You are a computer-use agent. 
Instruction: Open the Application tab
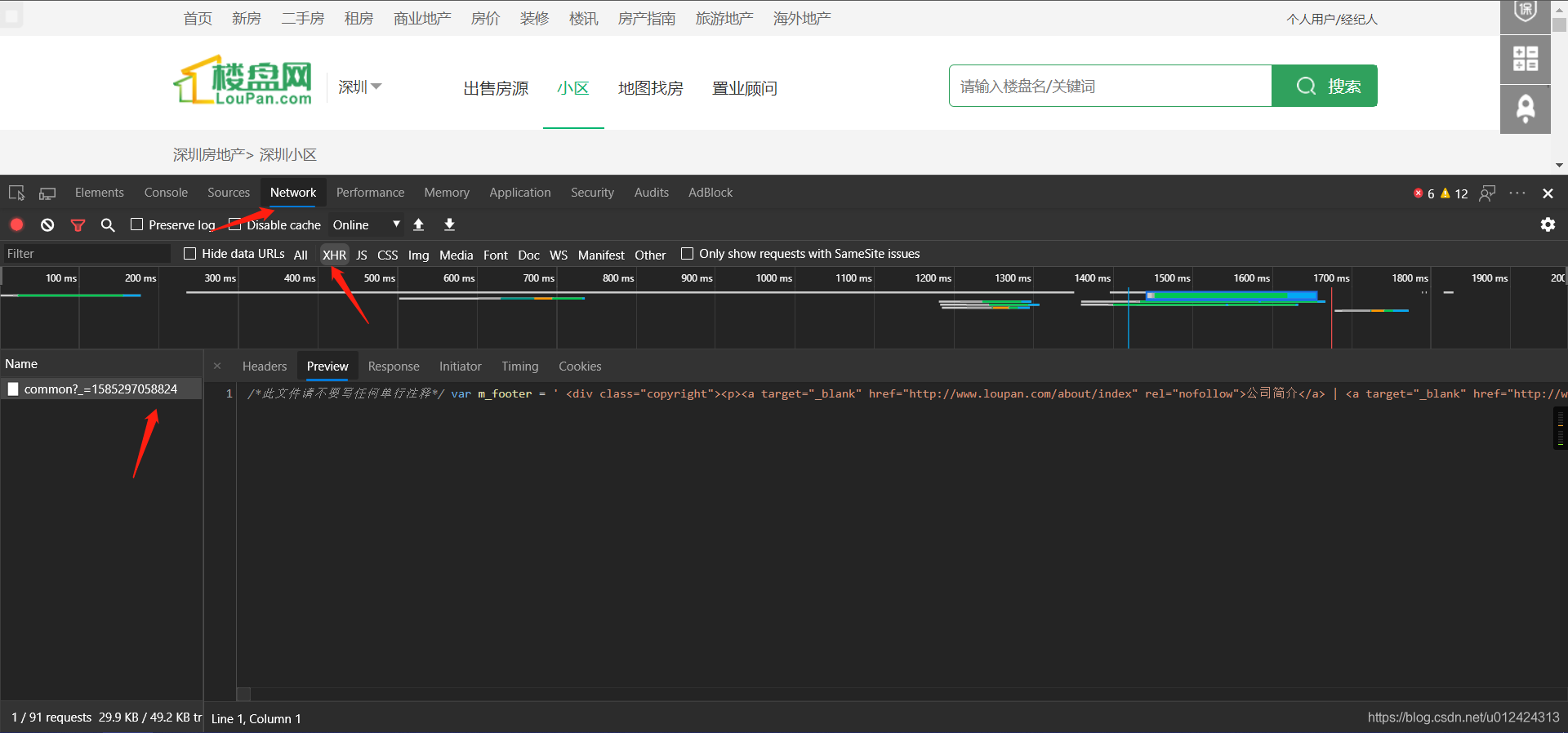click(x=520, y=193)
